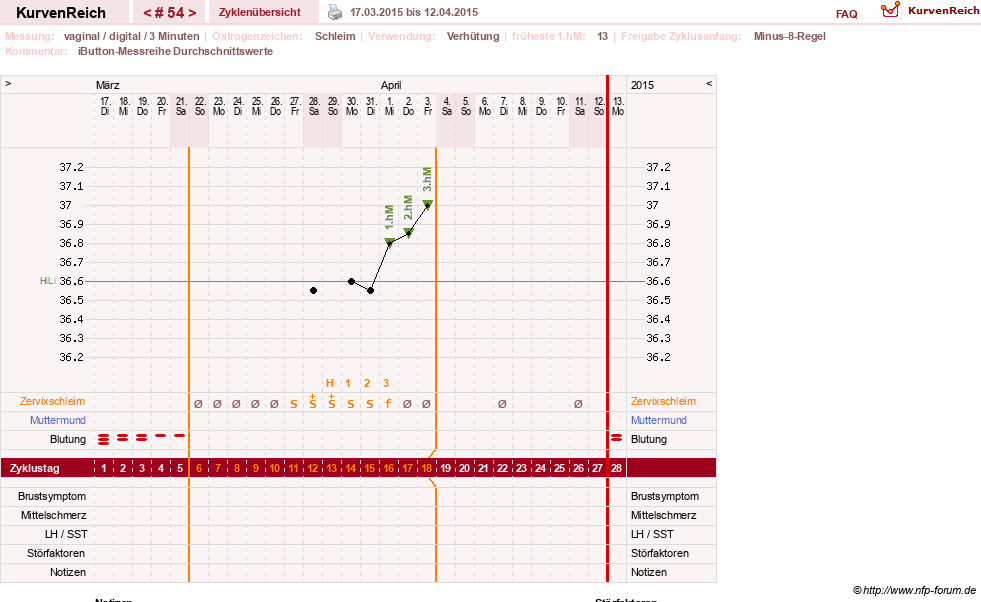The image size is (981, 602).
Task: Click the Verhütung usage value
Action: pyautogui.click(x=473, y=36)
